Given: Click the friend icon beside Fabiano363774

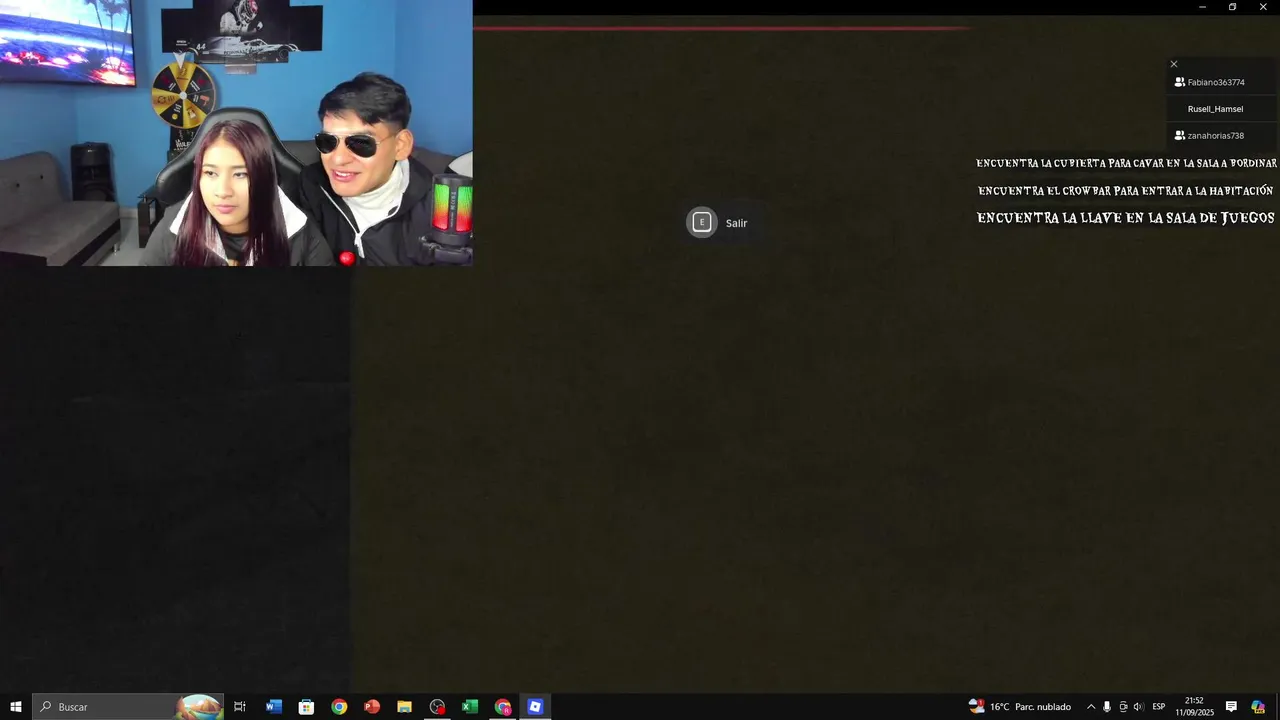Looking at the screenshot, I should click(x=1180, y=83).
